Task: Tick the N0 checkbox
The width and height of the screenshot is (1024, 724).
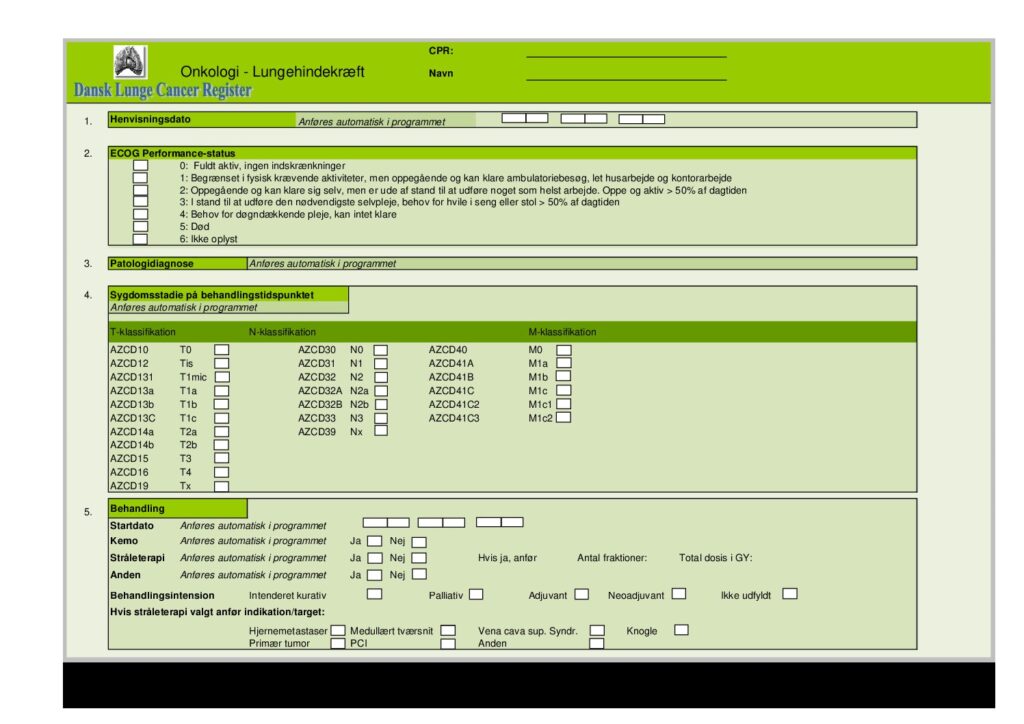Action: tap(381, 351)
